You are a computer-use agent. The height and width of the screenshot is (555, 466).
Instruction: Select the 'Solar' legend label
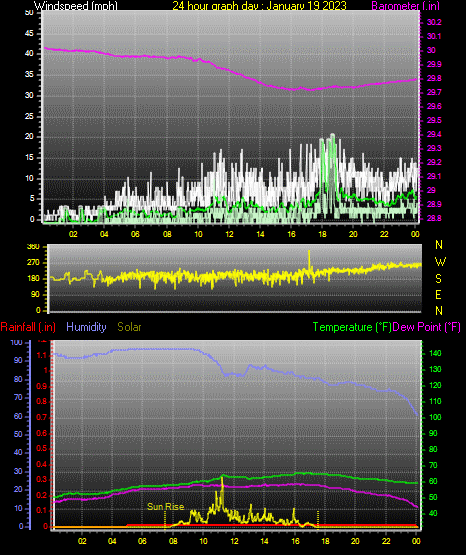point(130,327)
